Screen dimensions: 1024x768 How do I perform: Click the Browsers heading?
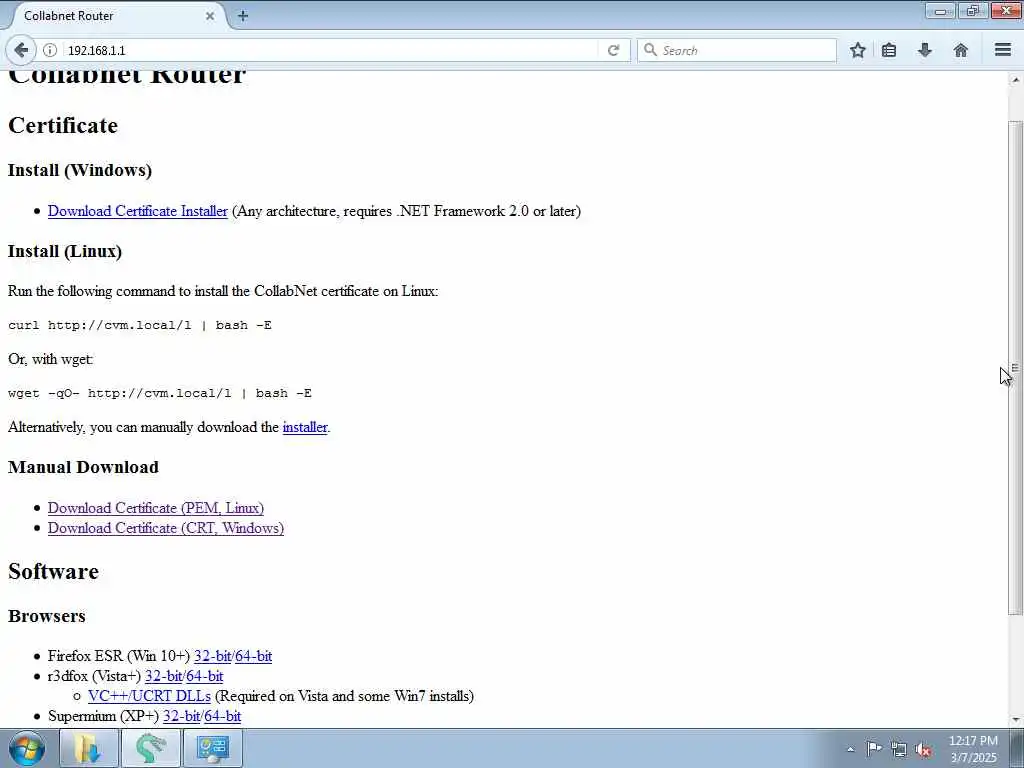tap(46, 616)
